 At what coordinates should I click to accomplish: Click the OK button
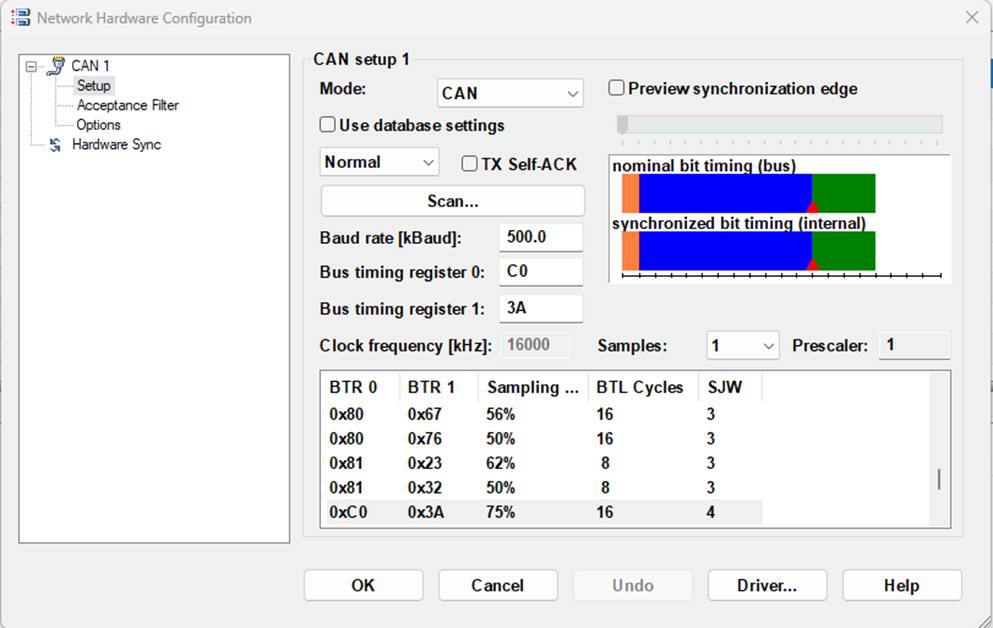(363, 585)
